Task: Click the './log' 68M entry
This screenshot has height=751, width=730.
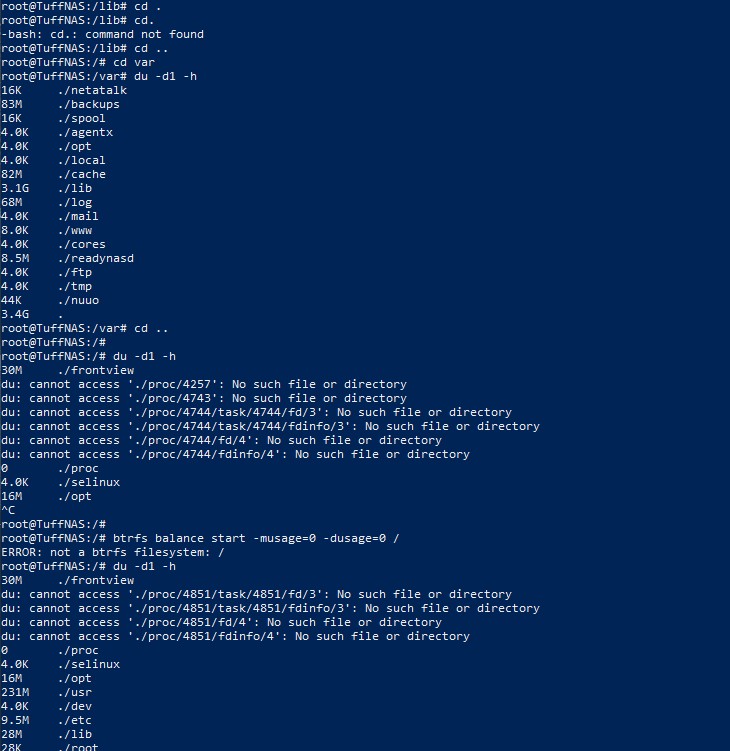Action: [46, 202]
